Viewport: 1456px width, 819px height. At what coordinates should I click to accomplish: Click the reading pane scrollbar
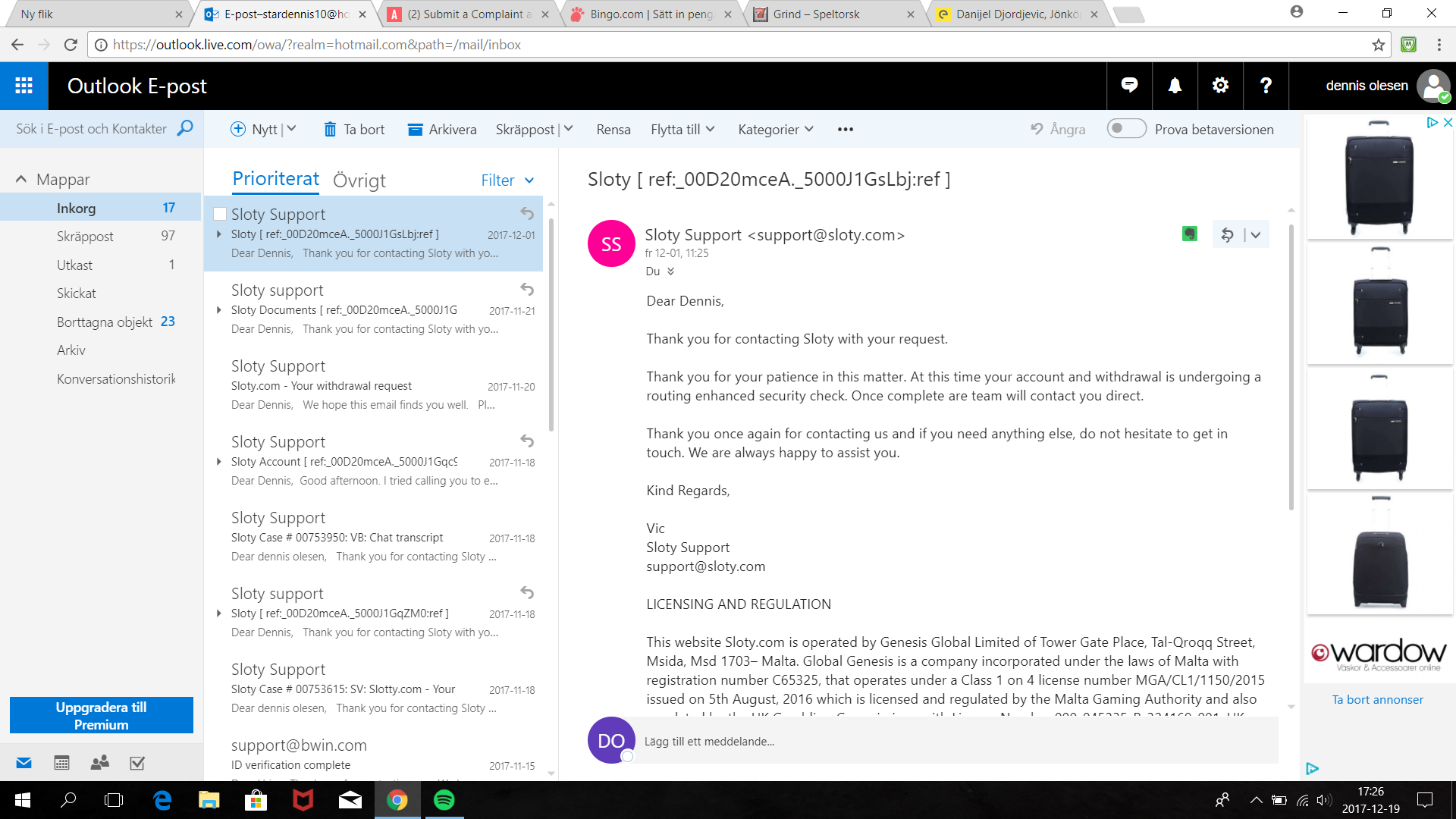[x=1291, y=367]
